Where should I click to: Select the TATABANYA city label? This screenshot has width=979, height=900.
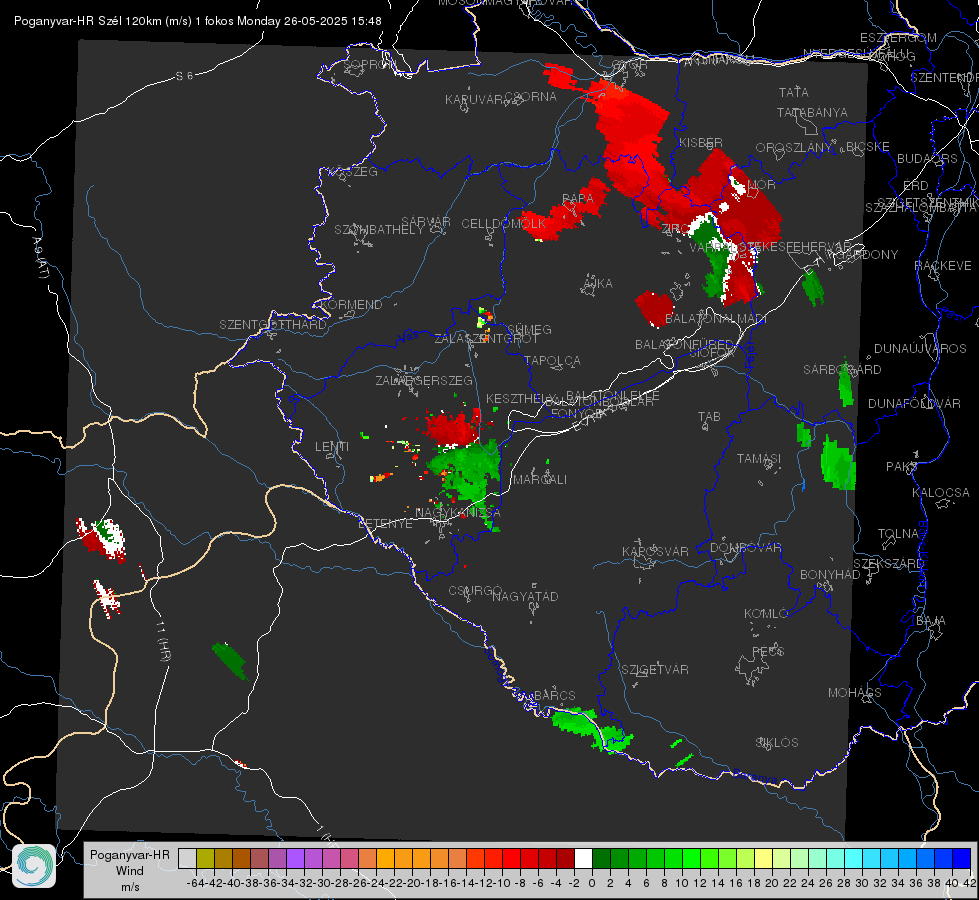pyautogui.click(x=812, y=112)
